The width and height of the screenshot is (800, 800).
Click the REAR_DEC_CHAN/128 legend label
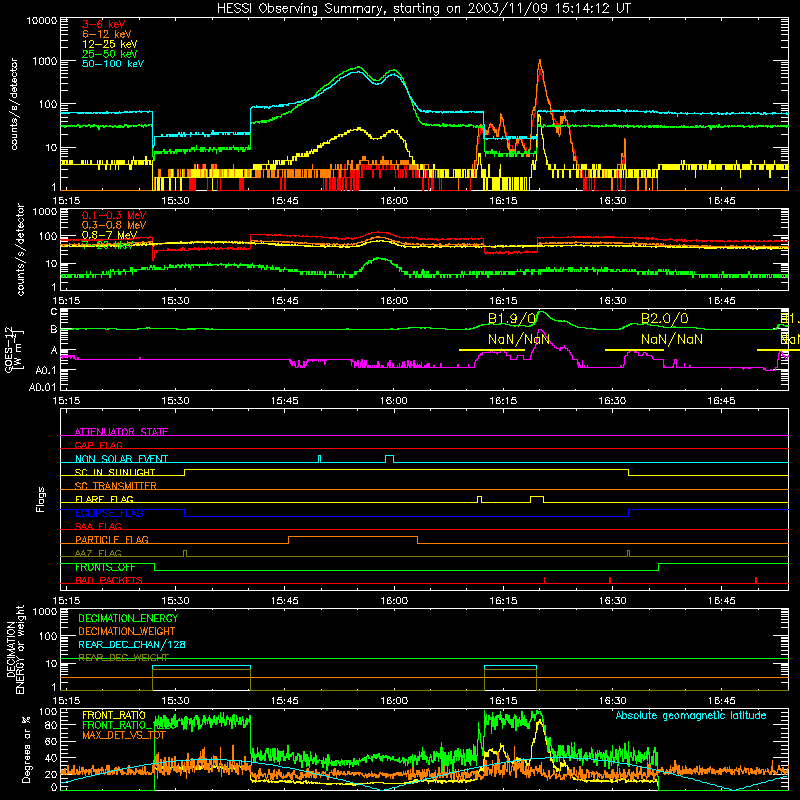click(132, 644)
